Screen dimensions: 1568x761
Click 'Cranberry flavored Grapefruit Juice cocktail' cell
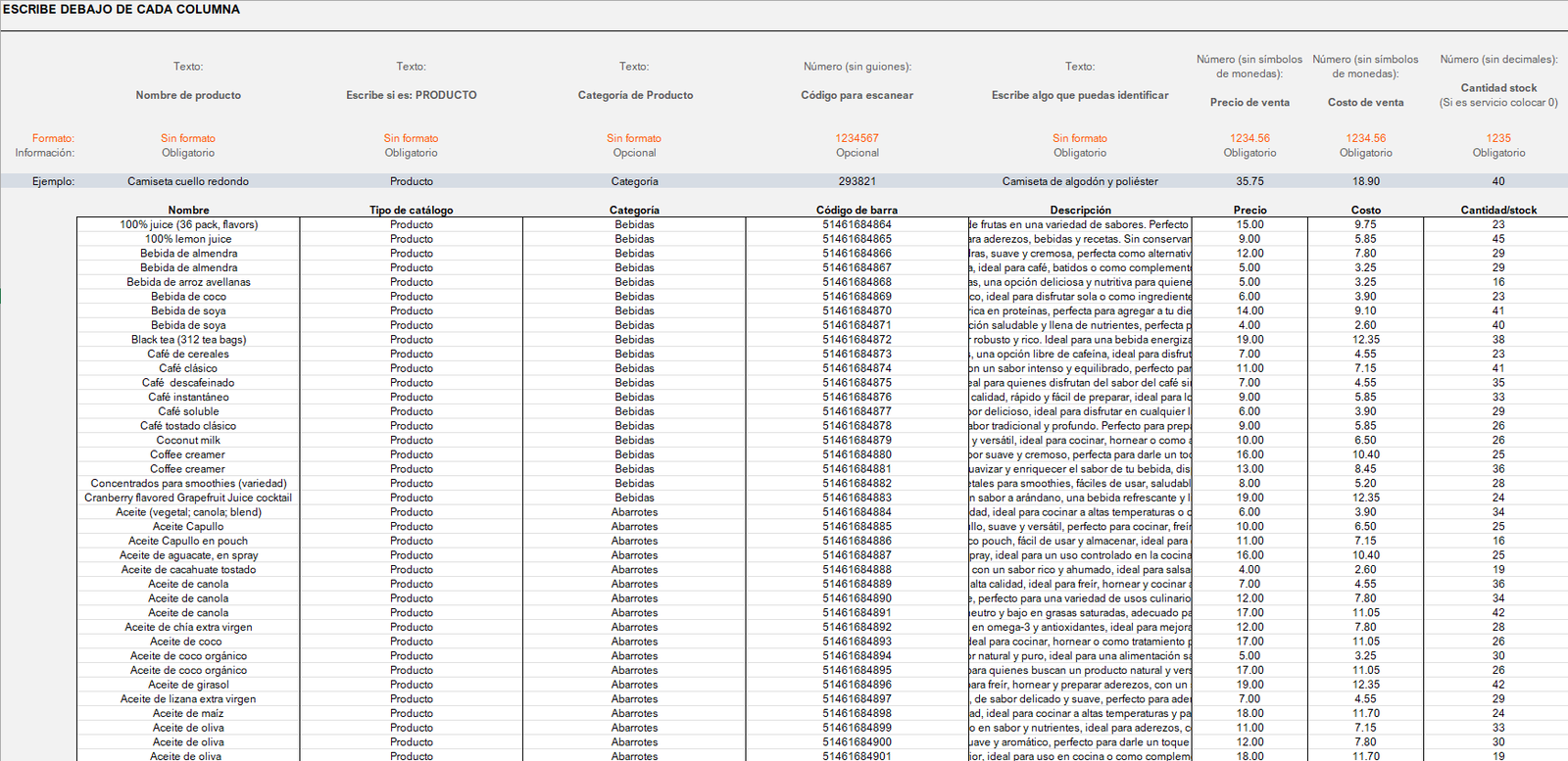[x=188, y=498]
